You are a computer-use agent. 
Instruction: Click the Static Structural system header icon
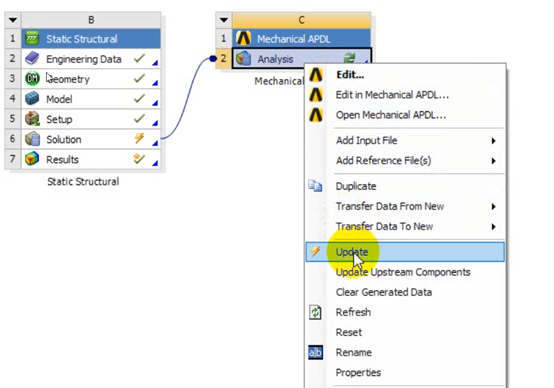click(x=32, y=38)
